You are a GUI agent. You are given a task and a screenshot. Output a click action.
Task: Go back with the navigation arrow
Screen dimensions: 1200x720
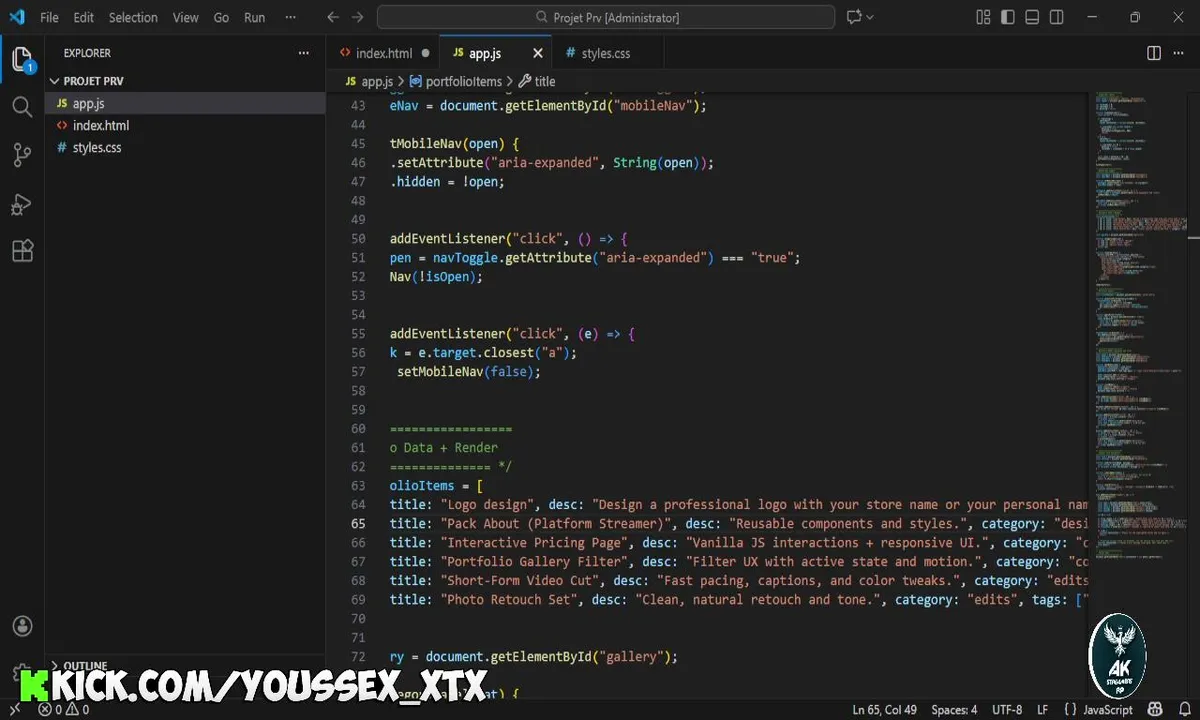[x=333, y=17]
